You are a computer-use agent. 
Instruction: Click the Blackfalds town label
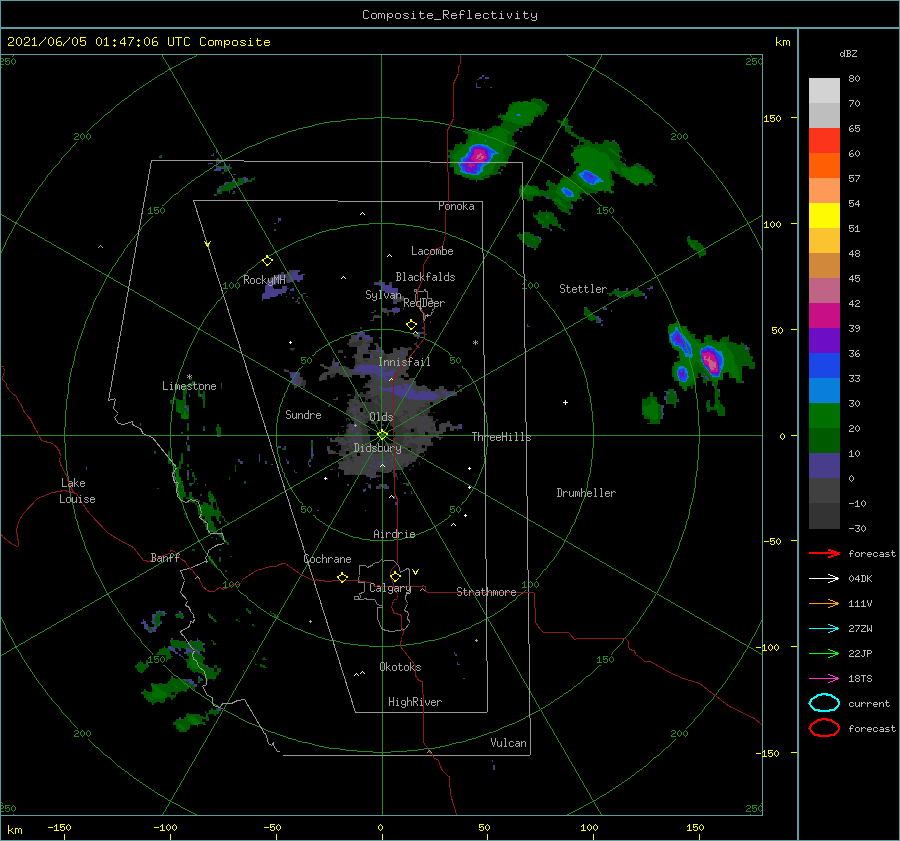point(425,277)
